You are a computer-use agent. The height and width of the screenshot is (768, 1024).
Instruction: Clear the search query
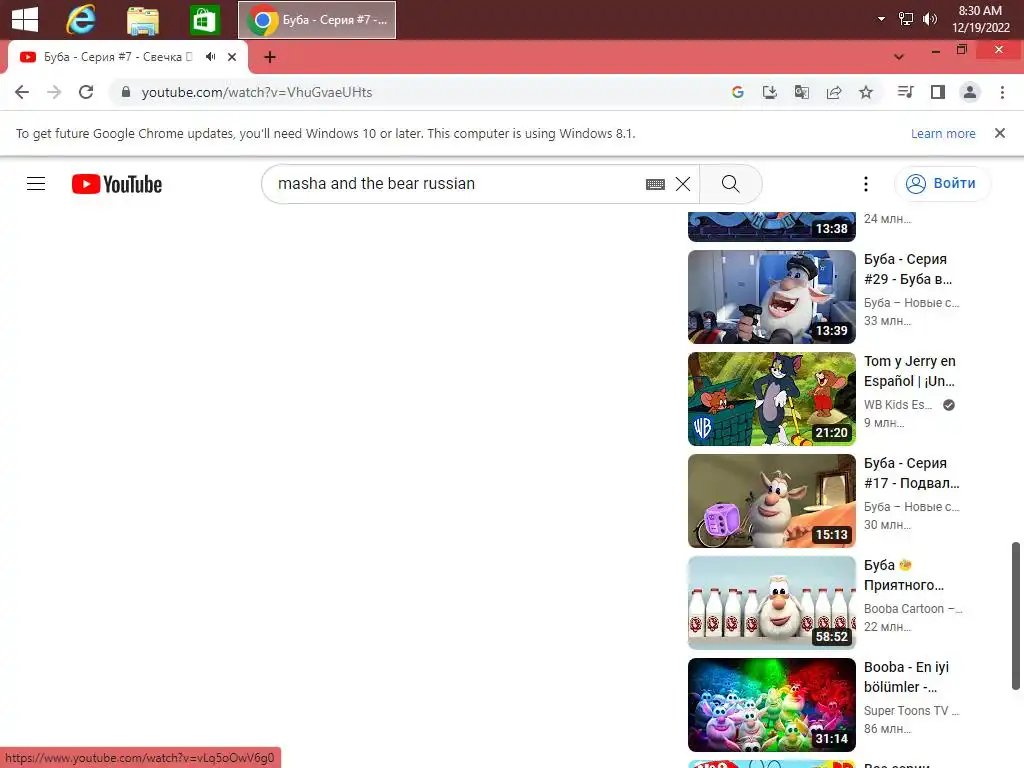coord(683,184)
